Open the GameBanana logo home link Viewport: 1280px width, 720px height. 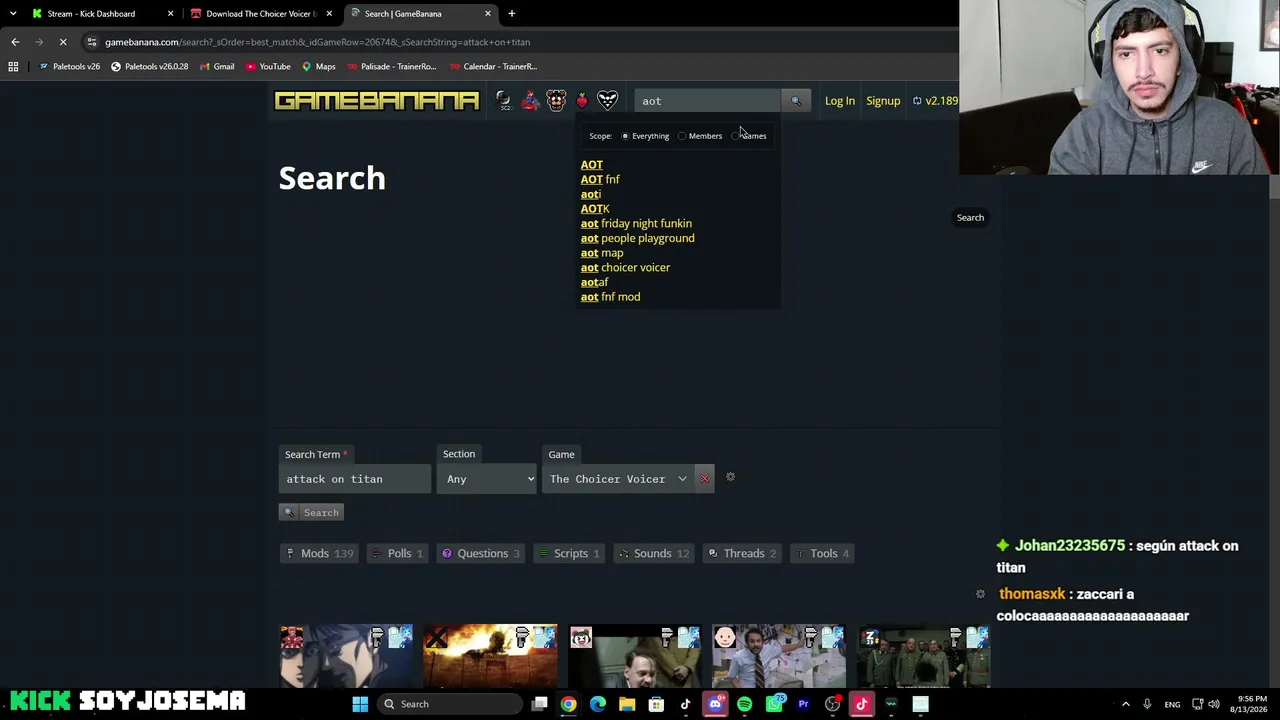[377, 101]
